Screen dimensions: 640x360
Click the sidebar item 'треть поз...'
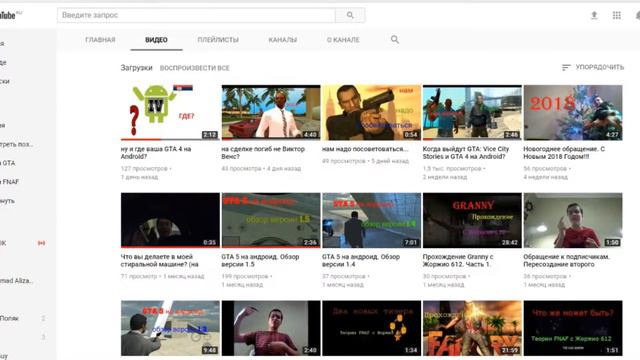[x=17, y=144]
